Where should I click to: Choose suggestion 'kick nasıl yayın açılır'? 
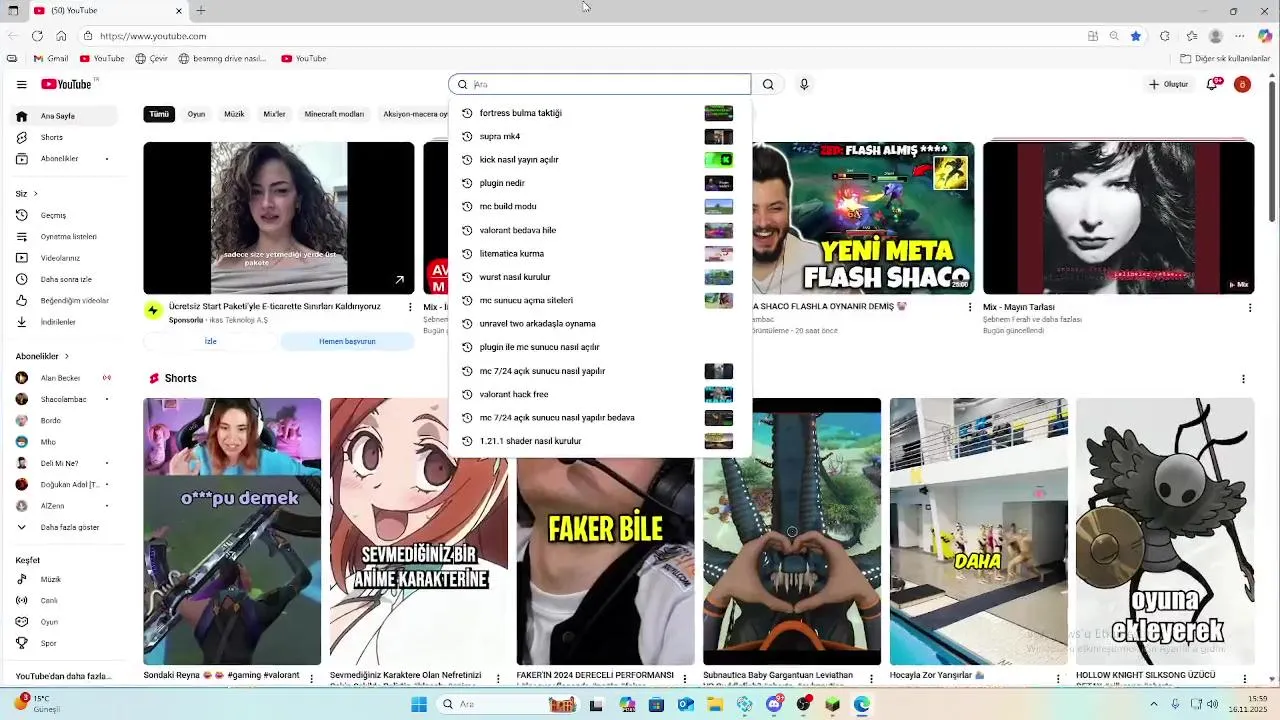tap(600, 160)
